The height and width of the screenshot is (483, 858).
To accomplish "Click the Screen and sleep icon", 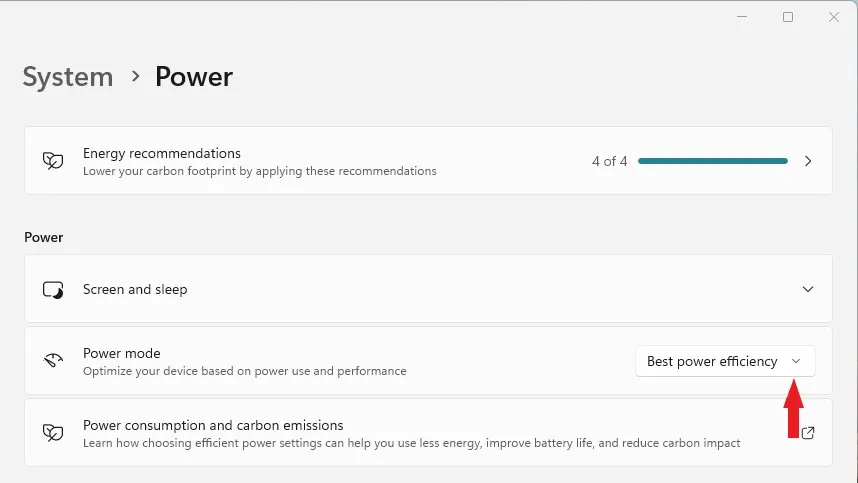I will (x=53, y=290).
